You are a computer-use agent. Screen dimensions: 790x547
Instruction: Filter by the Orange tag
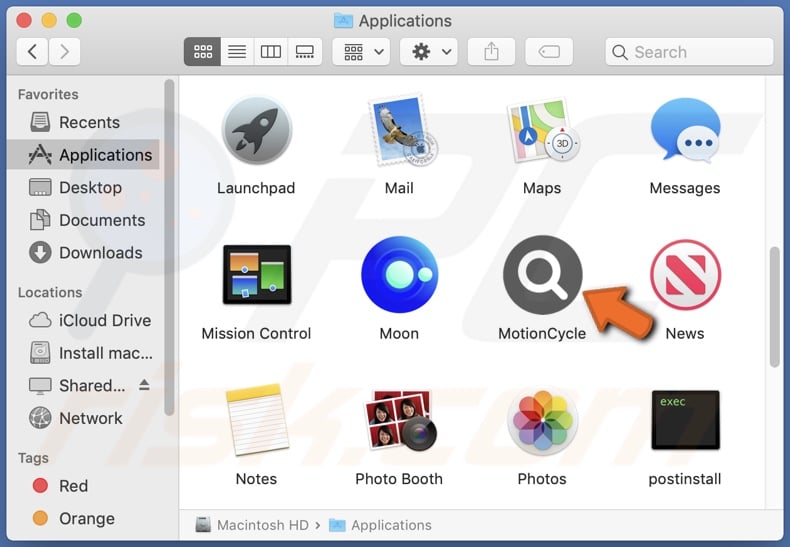pos(83,518)
